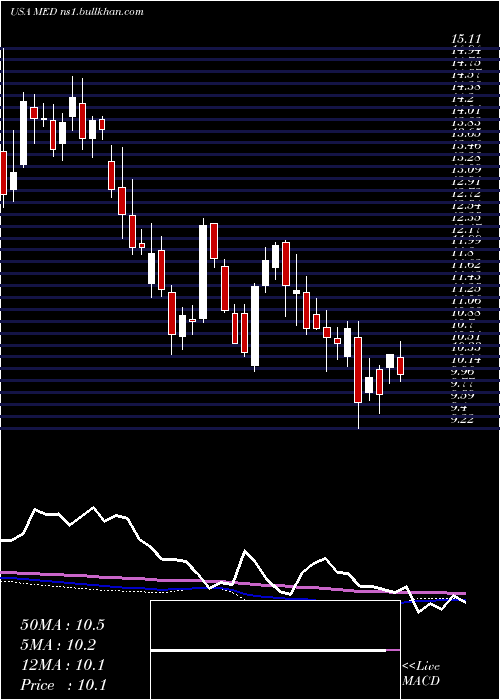The width and height of the screenshot is (500, 700).
Task: Click the 15.11 top price label
Action: (467, 41)
